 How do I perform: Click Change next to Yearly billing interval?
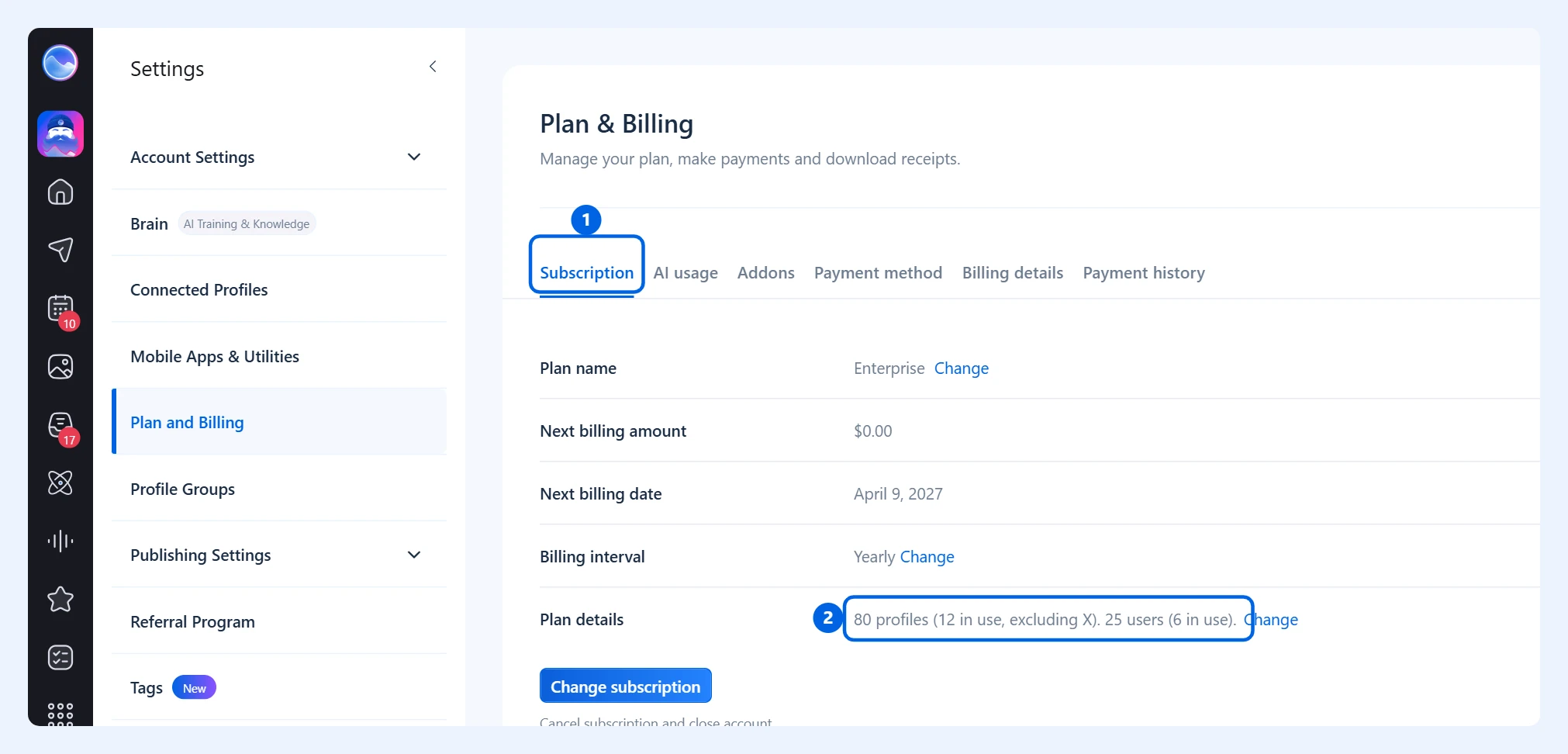(x=927, y=557)
